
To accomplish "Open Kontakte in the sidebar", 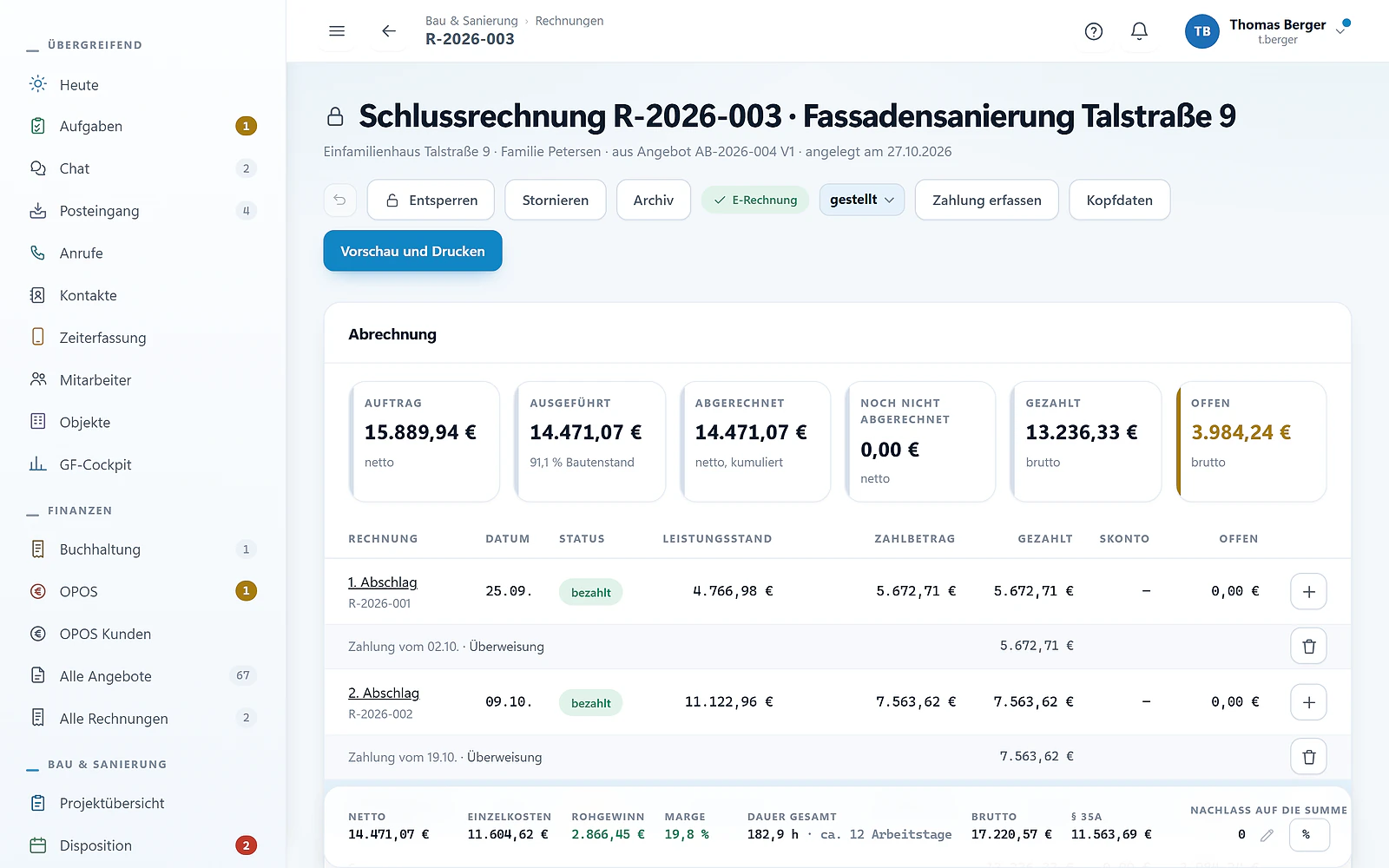I will point(142,295).
